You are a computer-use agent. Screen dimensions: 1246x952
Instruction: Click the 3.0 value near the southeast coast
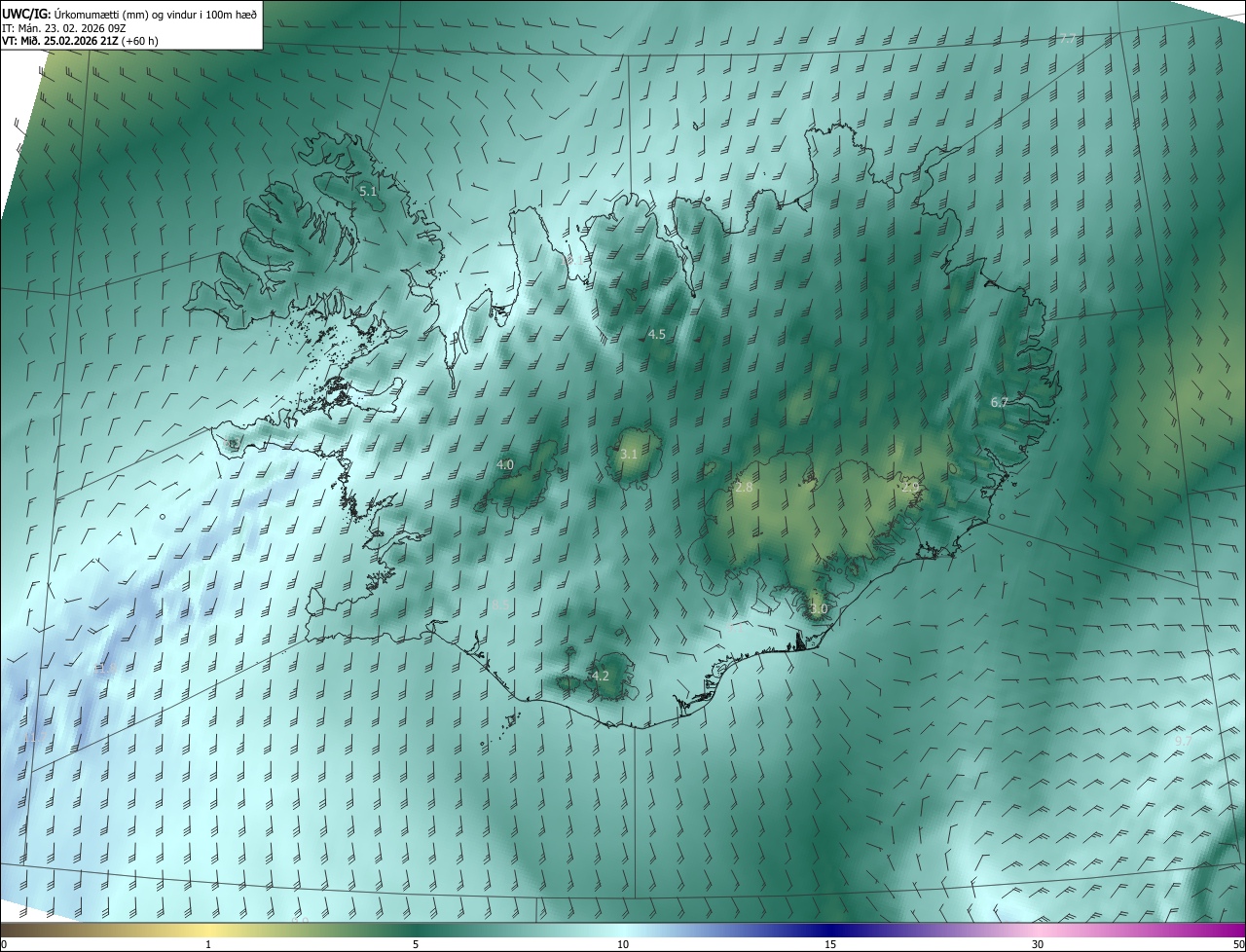[819, 609]
